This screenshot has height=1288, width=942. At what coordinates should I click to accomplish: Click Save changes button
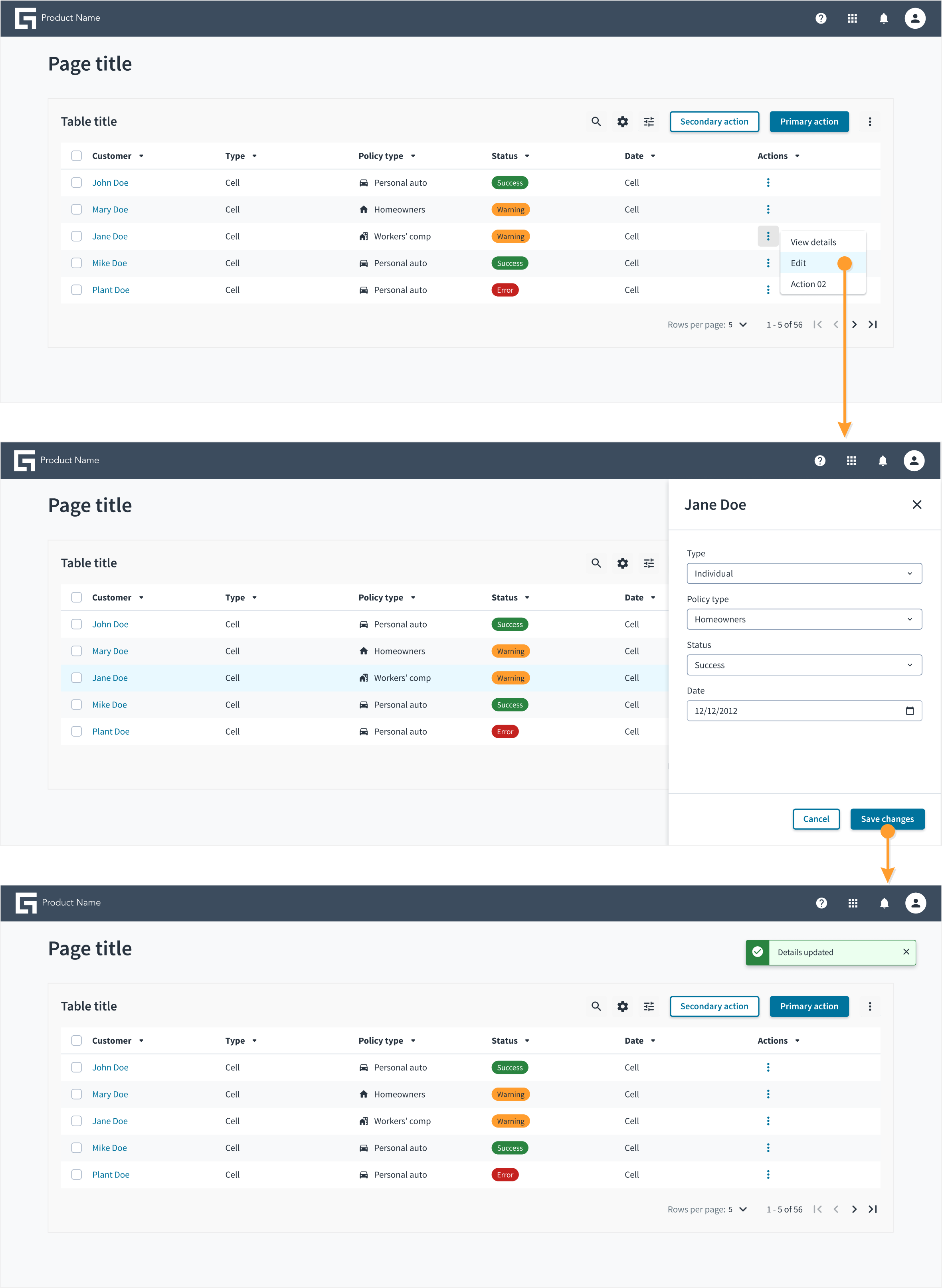[887, 819]
